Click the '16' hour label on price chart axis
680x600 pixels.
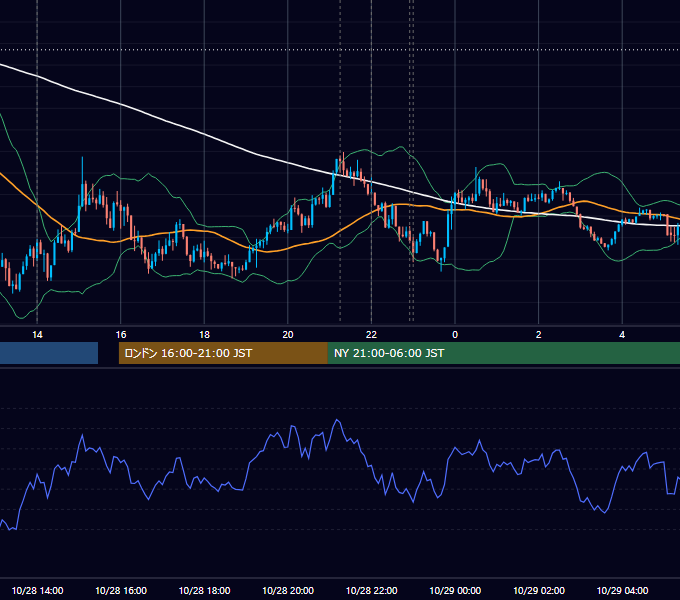click(121, 335)
